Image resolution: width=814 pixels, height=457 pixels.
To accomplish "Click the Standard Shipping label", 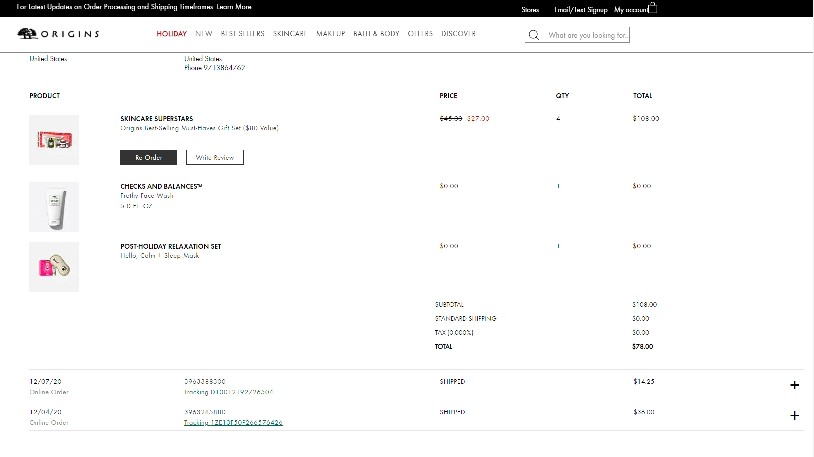I will pyautogui.click(x=465, y=318).
